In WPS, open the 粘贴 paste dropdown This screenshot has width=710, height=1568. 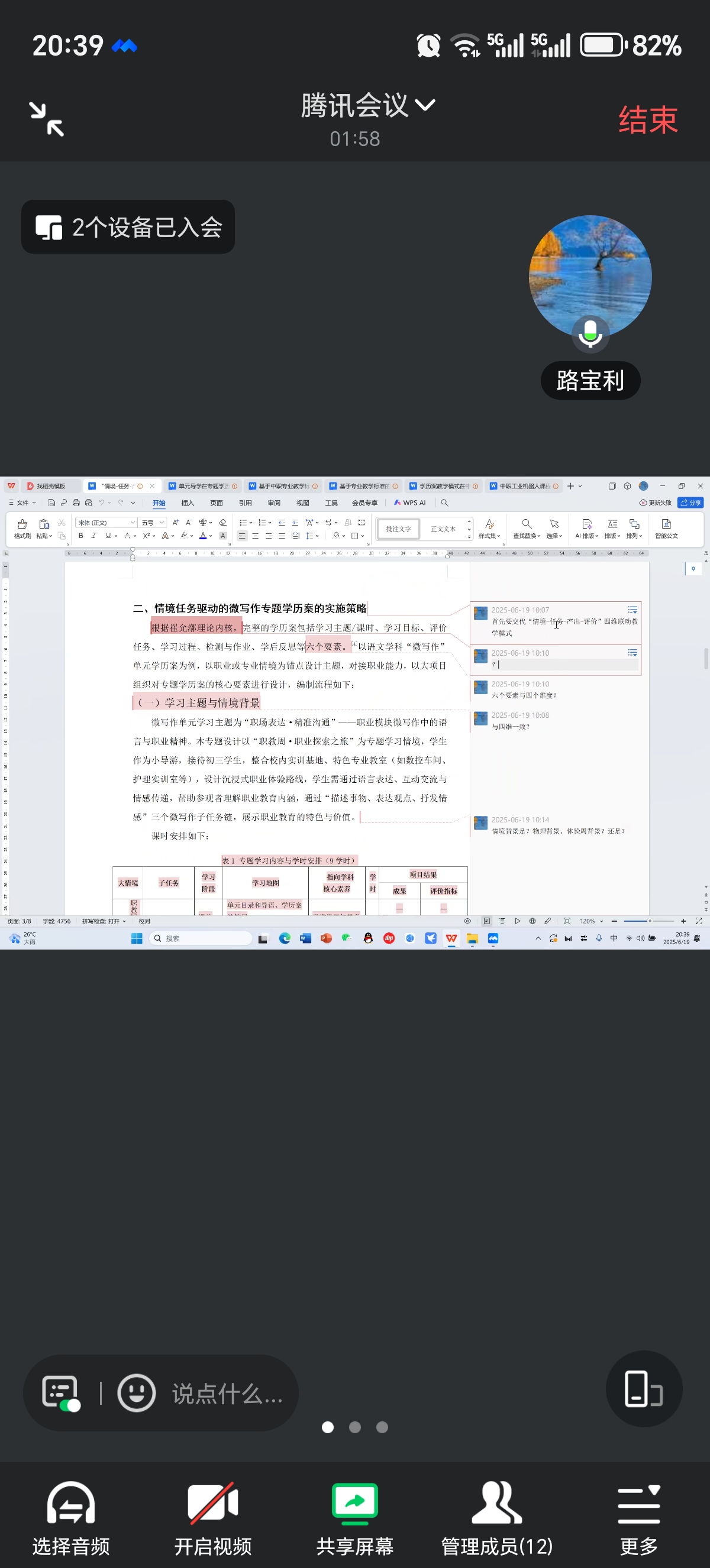44,536
